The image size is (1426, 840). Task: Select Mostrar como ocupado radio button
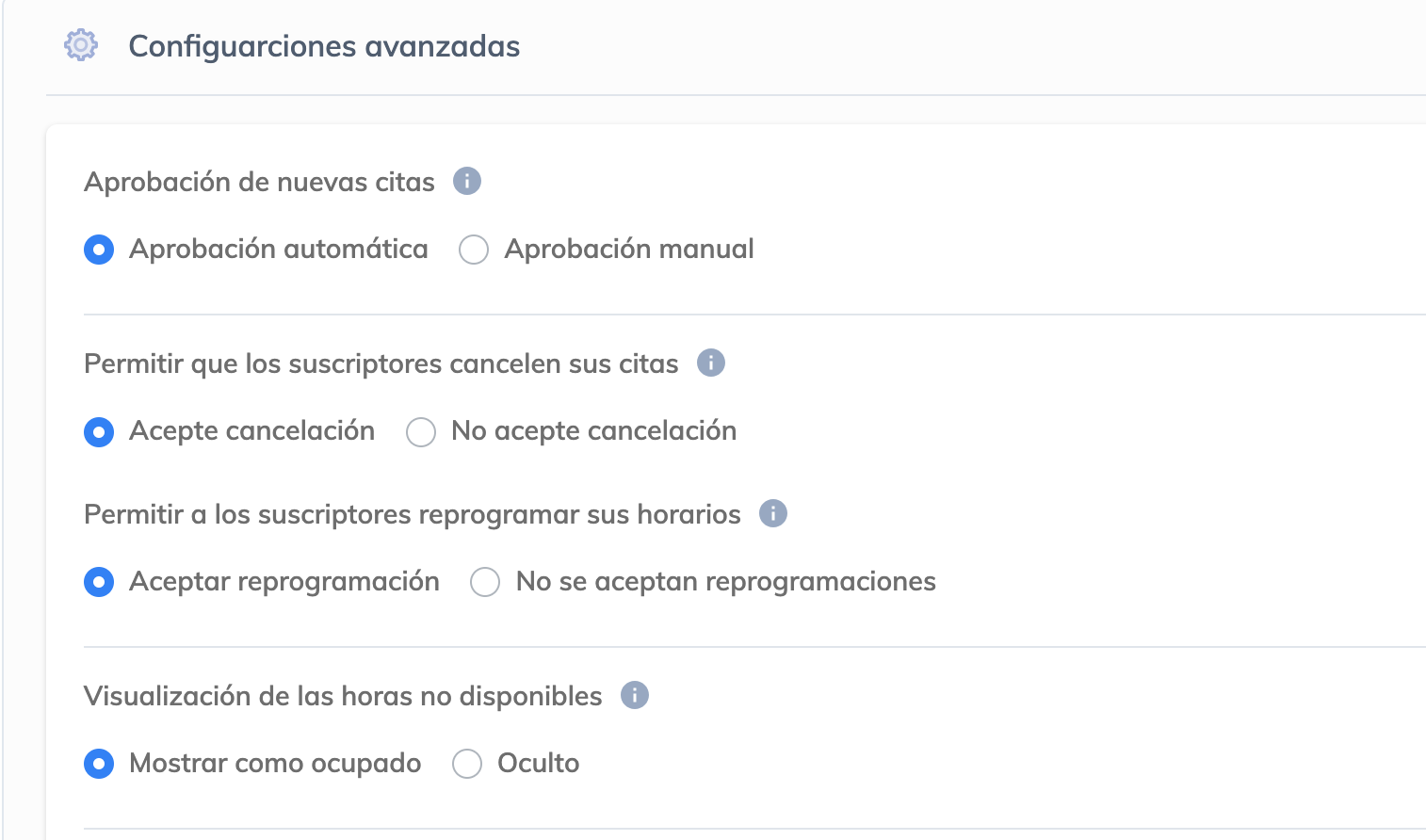coord(99,764)
